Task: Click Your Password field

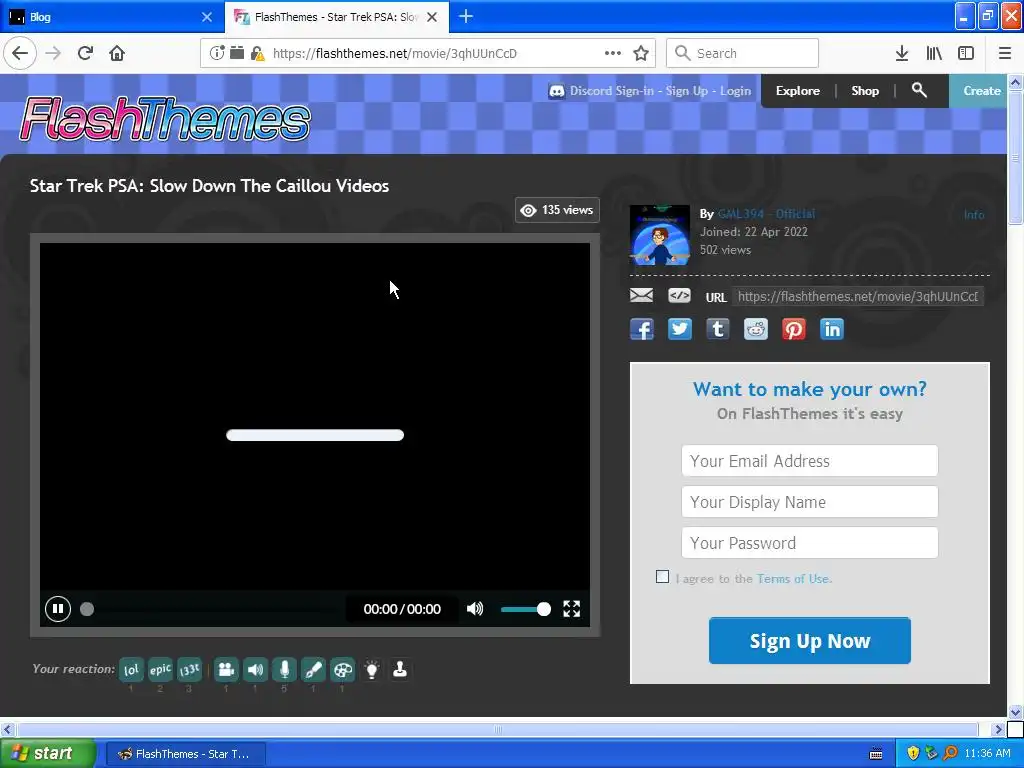Action: [810, 543]
